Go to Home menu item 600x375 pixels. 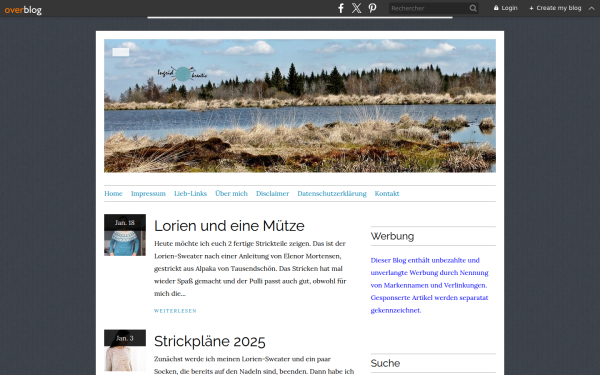coord(113,193)
